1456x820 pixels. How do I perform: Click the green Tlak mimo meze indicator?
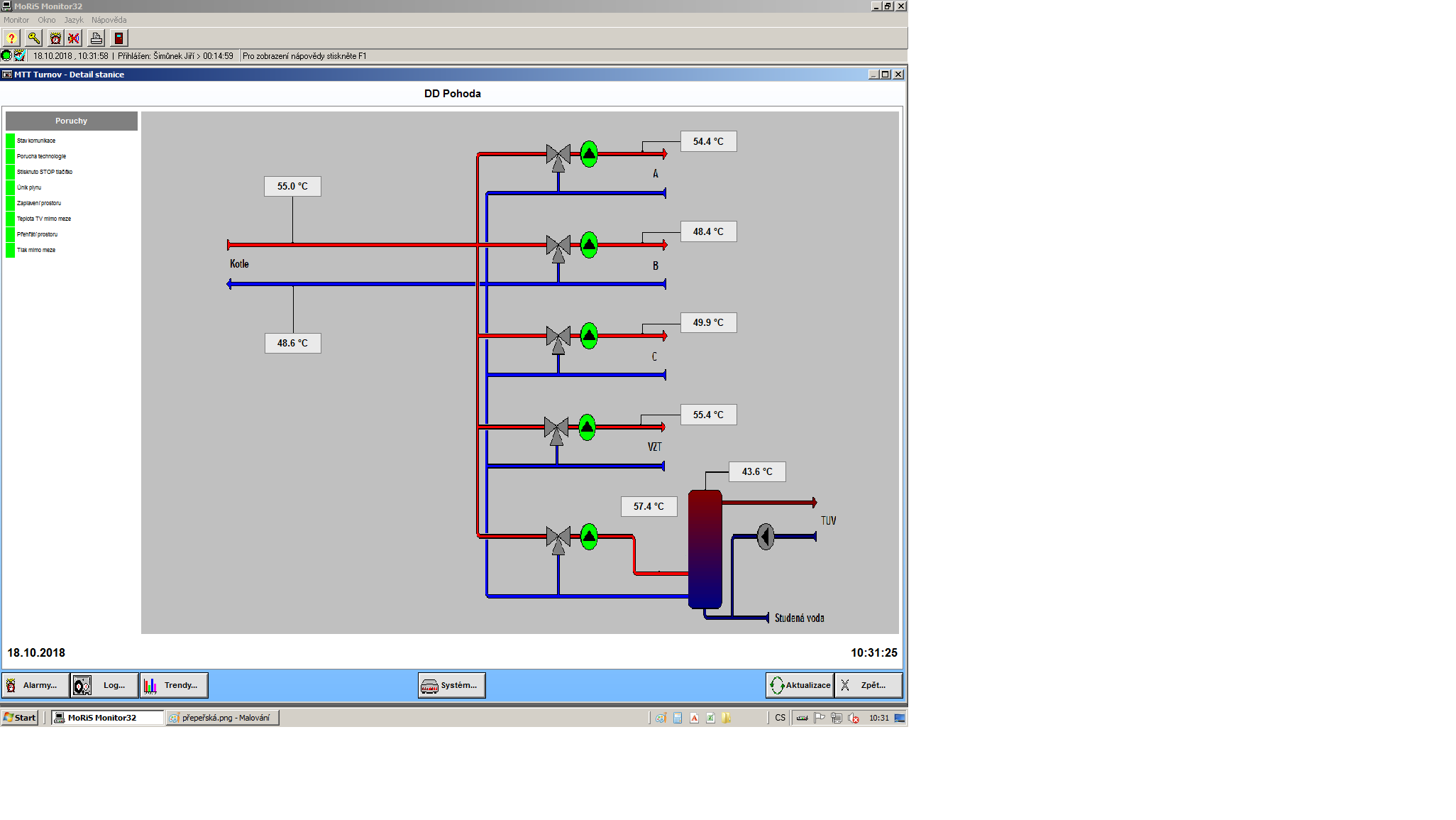pos(10,250)
